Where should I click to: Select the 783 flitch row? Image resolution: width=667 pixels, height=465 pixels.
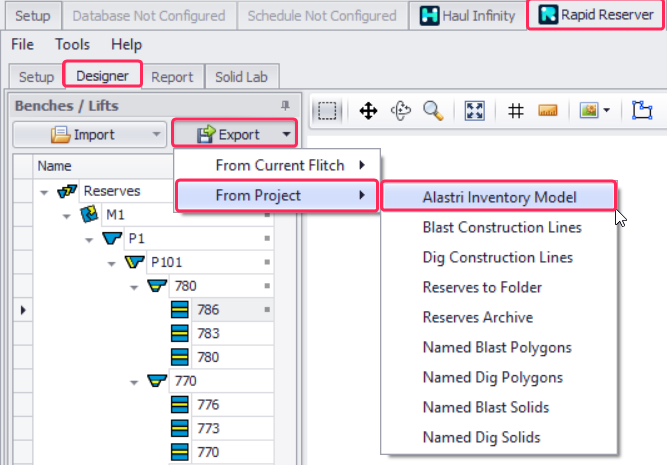(232, 334)
